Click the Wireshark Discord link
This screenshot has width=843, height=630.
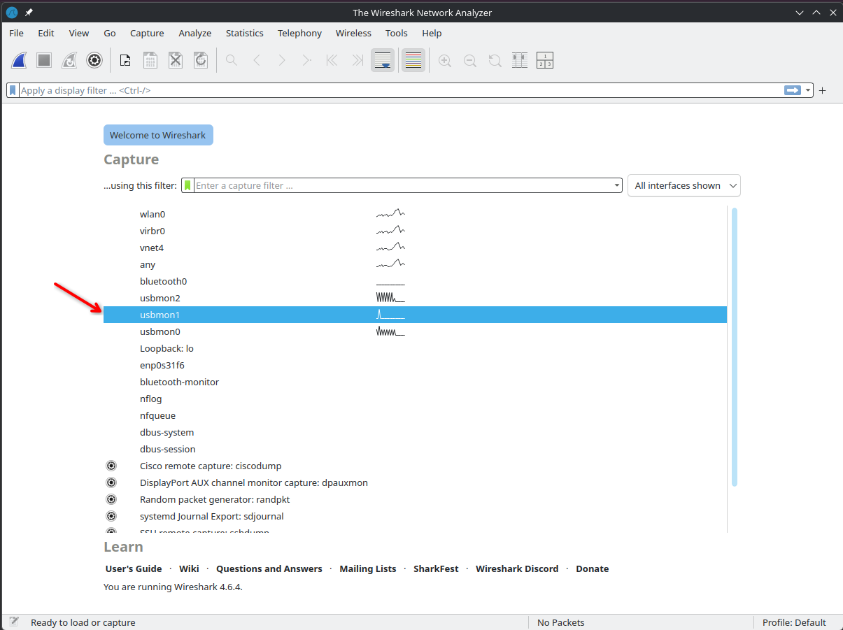point(516,569)
